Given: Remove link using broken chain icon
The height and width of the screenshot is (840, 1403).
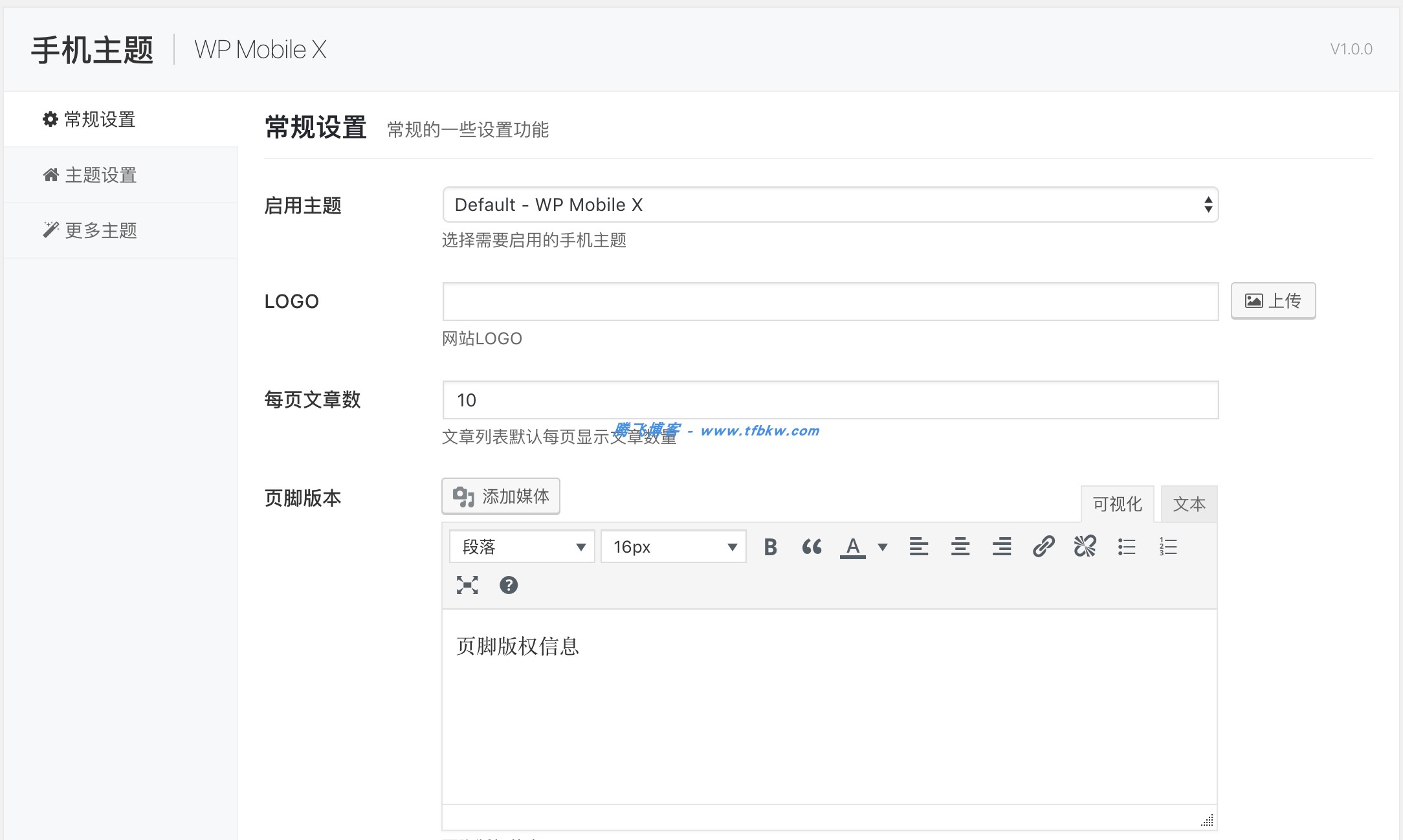Looking at the screenshot, I should pyautogui.click(x=1085, y=547).
